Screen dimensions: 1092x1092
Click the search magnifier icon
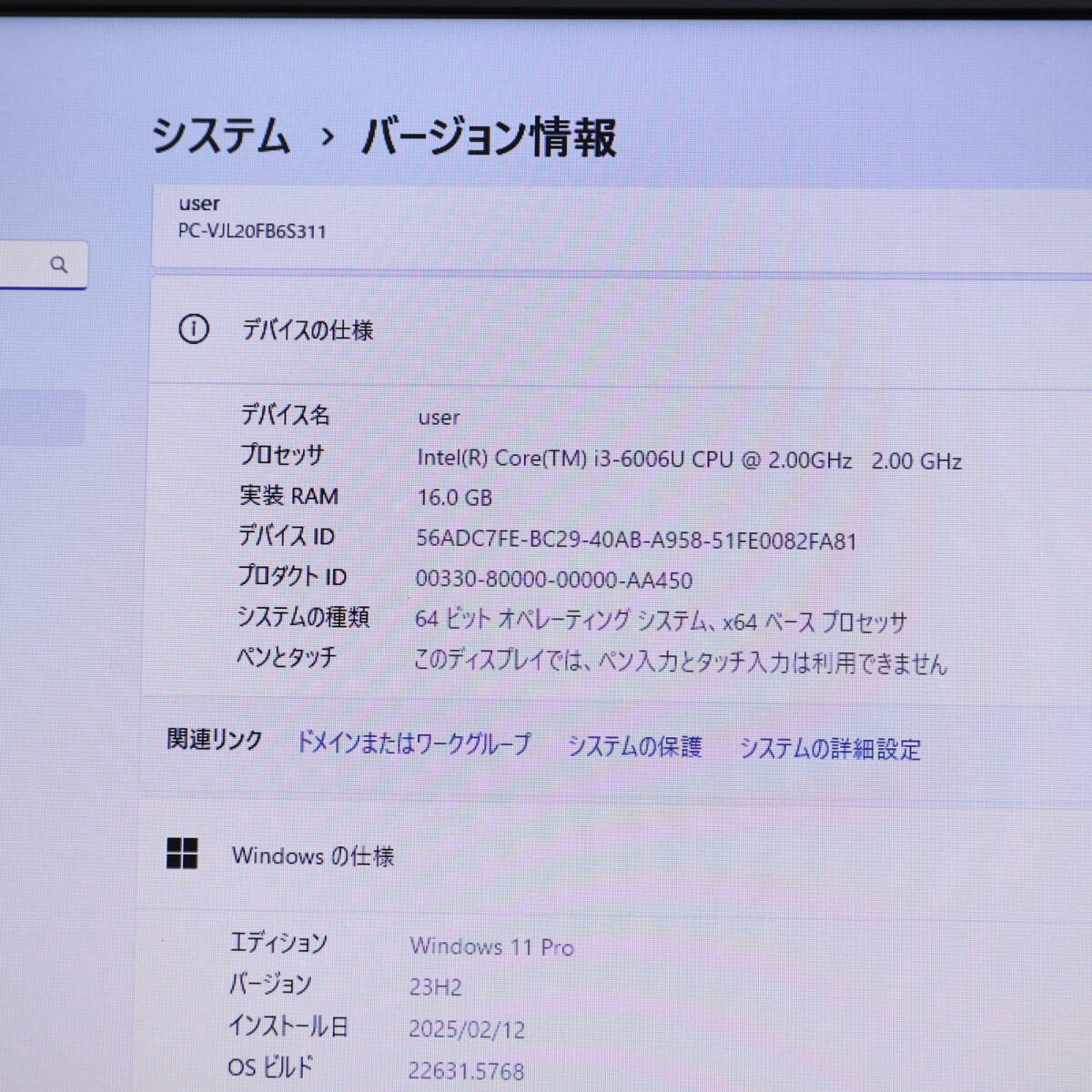pos(59,265)
